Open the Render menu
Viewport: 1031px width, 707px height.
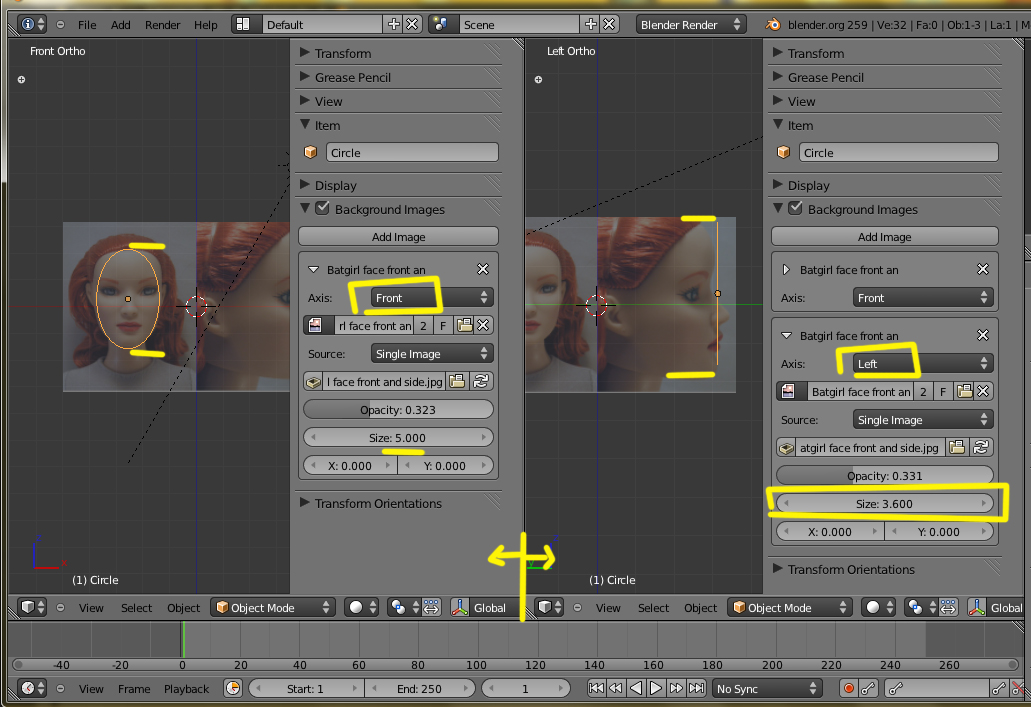pos(162,24)
